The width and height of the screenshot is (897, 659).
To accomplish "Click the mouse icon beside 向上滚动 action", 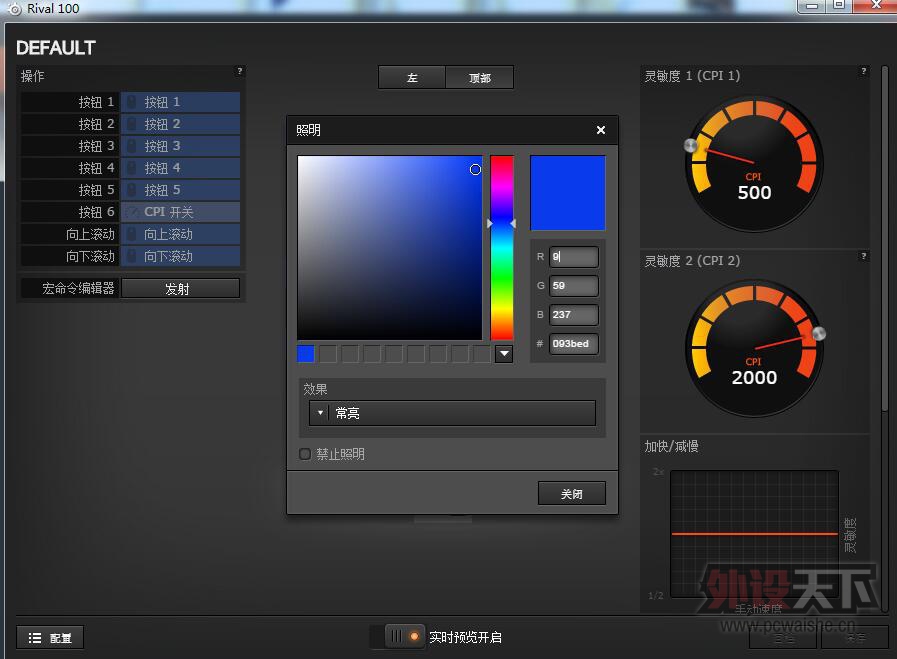I will click(x=132, y=234).
